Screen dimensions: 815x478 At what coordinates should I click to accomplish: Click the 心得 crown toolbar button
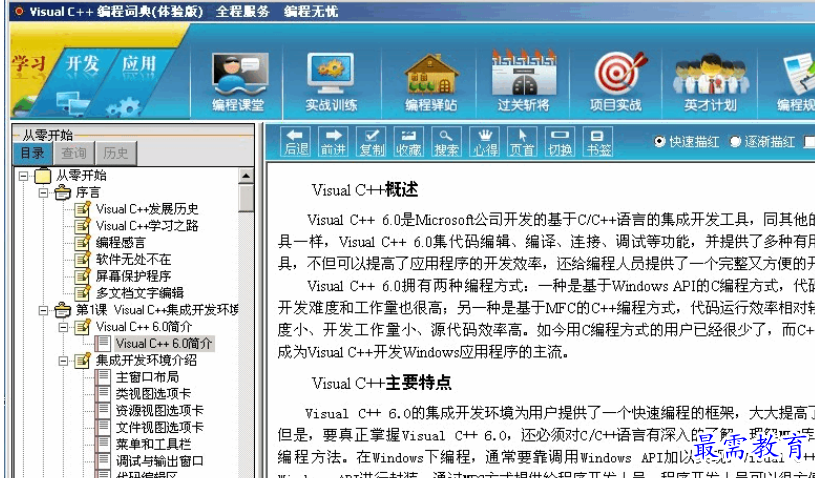pyautogui.click(x=484, y=142)
